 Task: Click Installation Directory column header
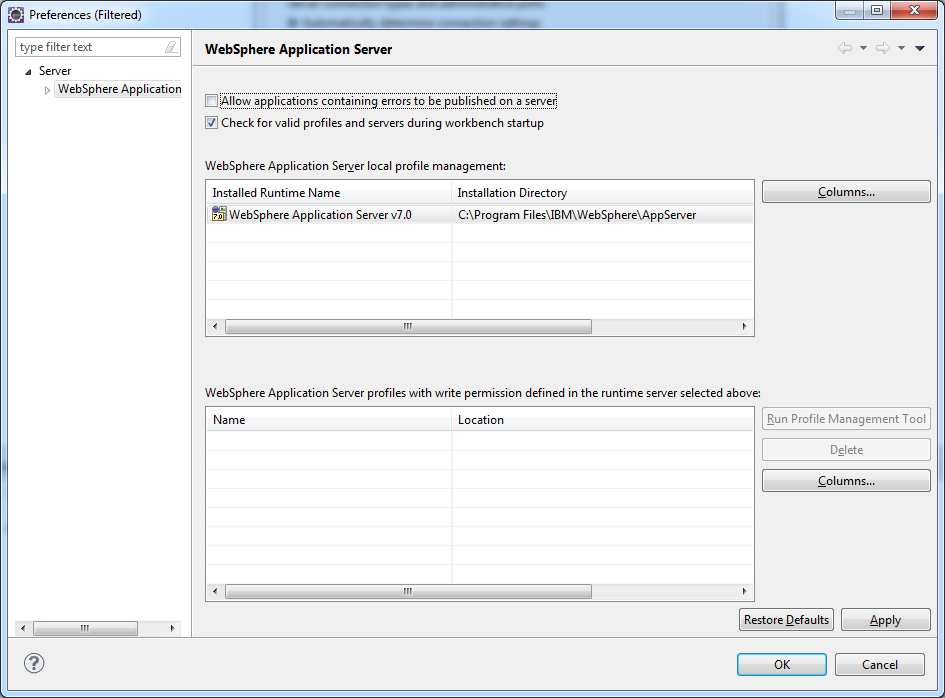coord(602,193)
